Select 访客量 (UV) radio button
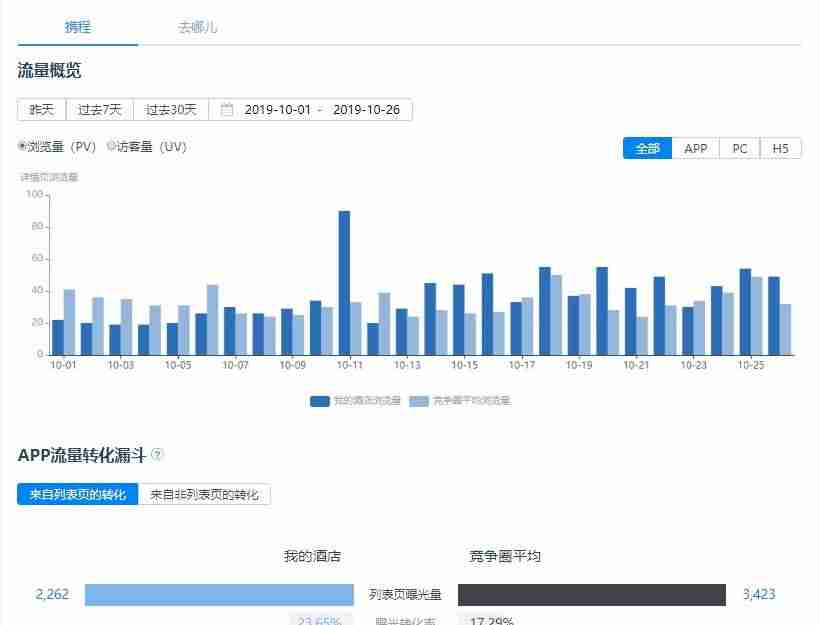The width and height of the screenshot is (819, 625). point(111,146)
